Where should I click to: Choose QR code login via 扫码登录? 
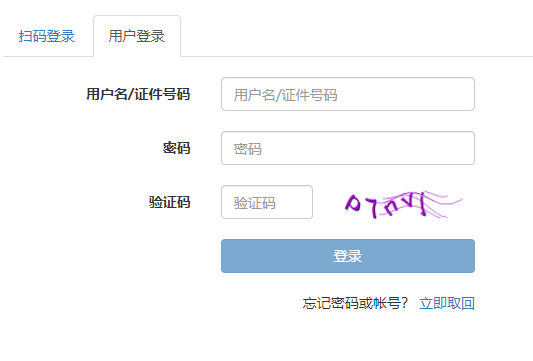pos(47,36)
